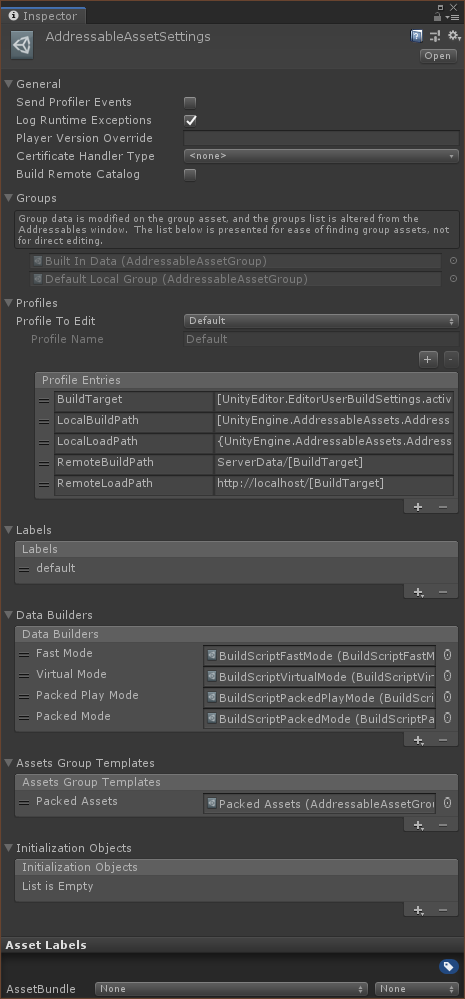Click the preset sliders icon in header
The image size is (465, 999).
435,36
